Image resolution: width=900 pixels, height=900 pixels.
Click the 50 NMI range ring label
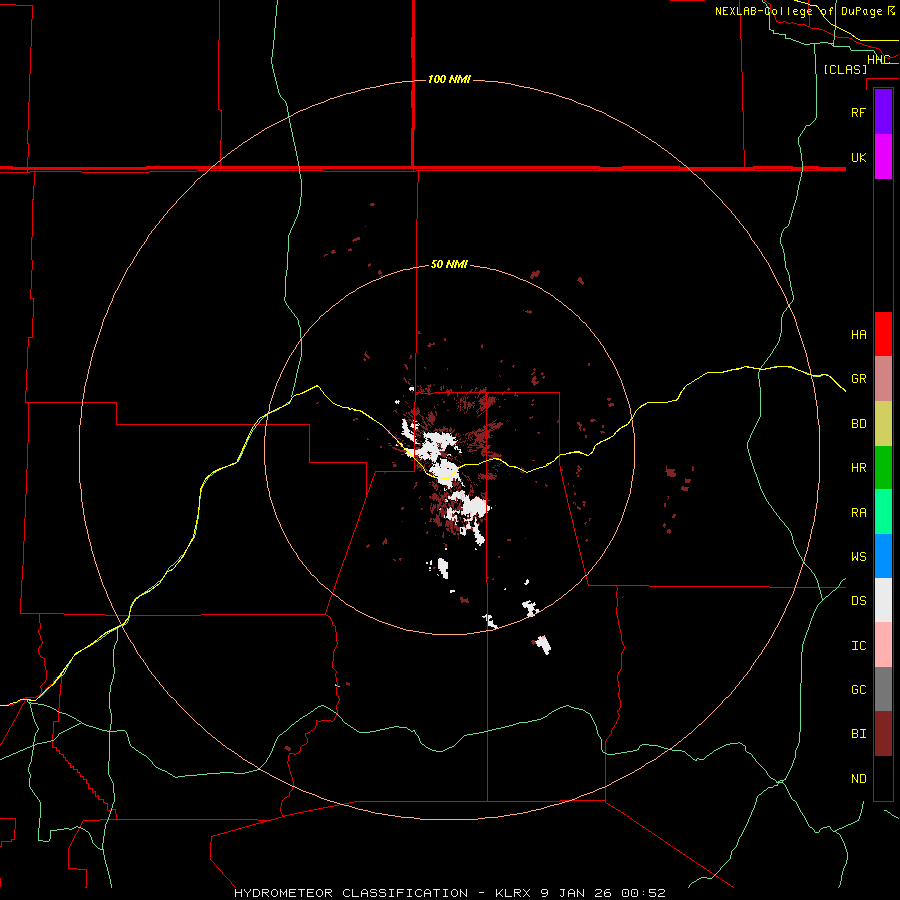449,265
